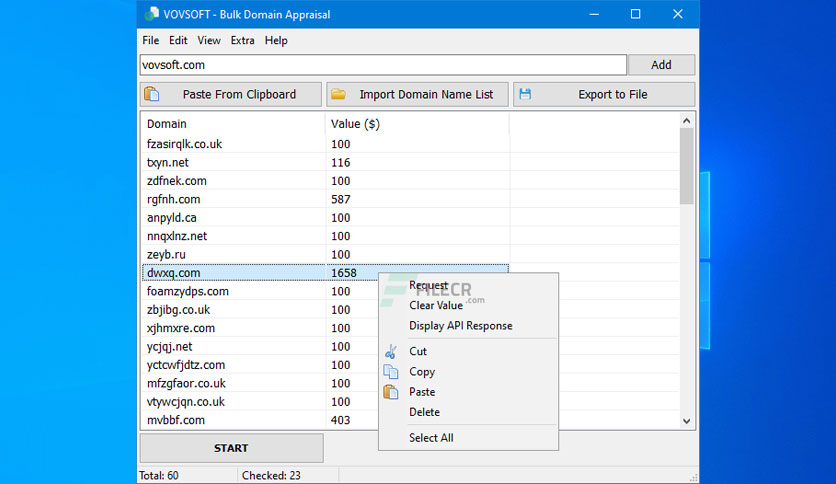Screen dimensions: 836x484
Task: Open the Extra menu
Action: click(242, 41)
